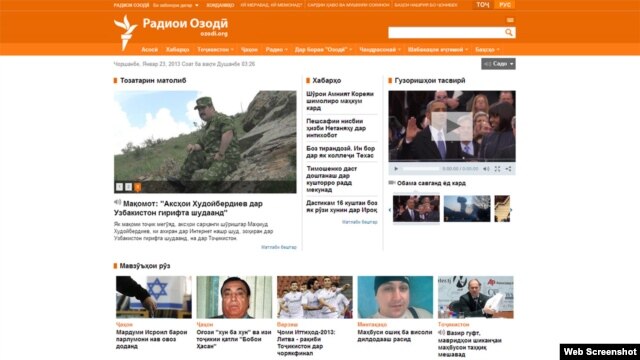Open Дастикам 16 куштаи Ироқ link

(342, 206)
